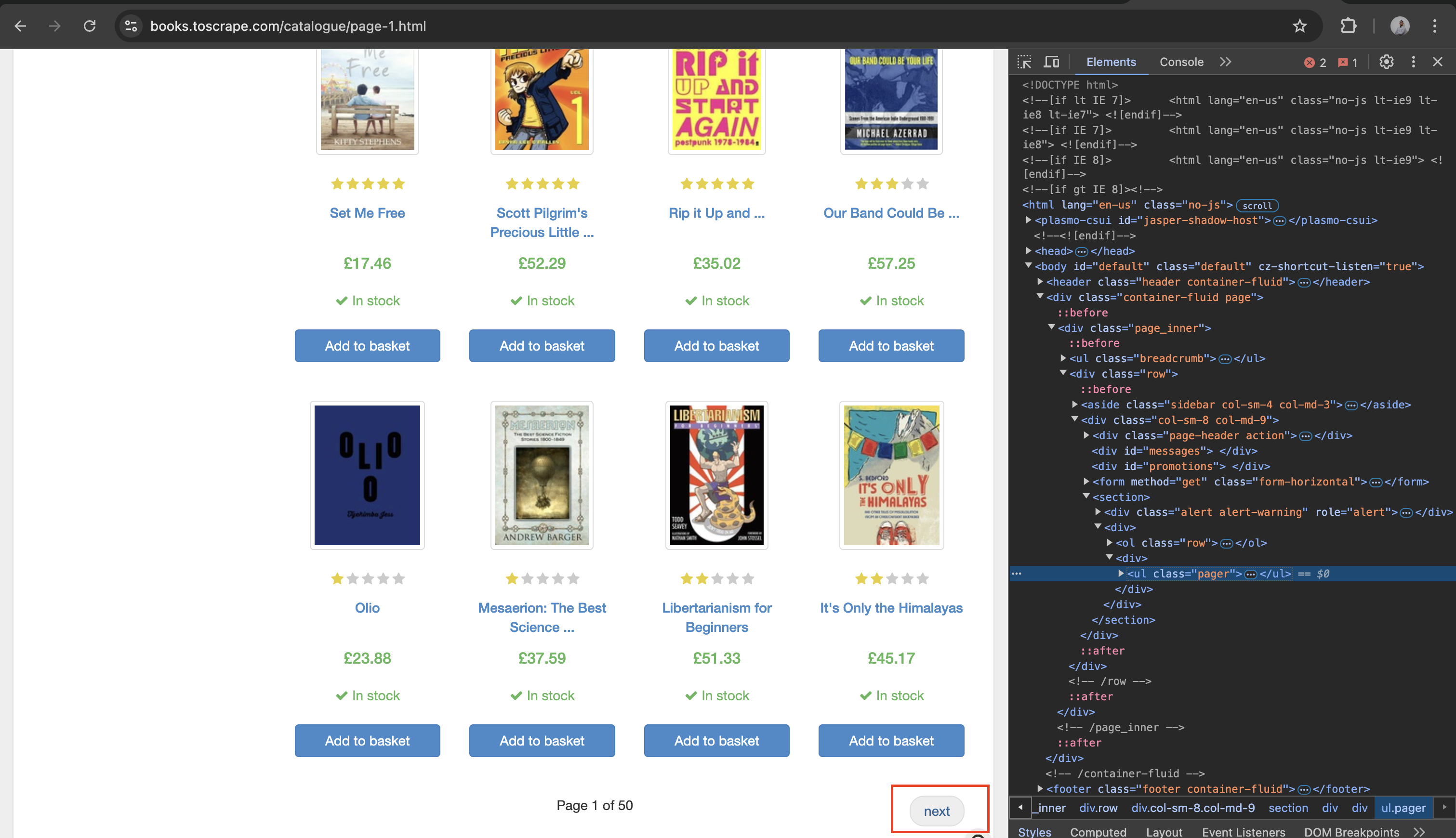Open the browser profile avatar

pos(1400,26)
